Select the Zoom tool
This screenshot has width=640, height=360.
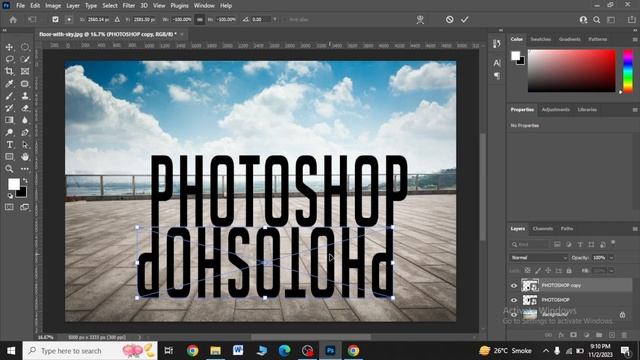pos(9,169)
